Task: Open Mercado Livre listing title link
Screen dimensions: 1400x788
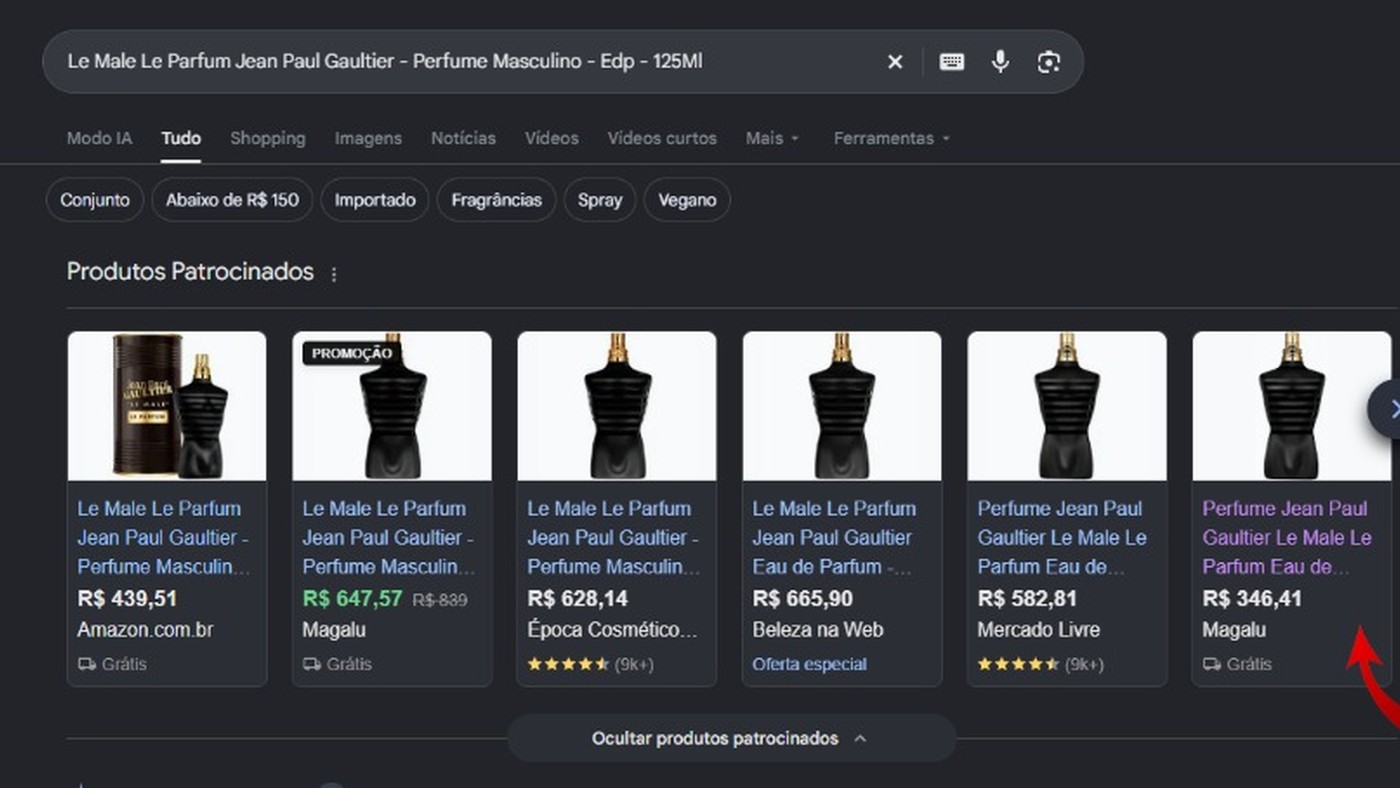Action: tap(1062, 538)
